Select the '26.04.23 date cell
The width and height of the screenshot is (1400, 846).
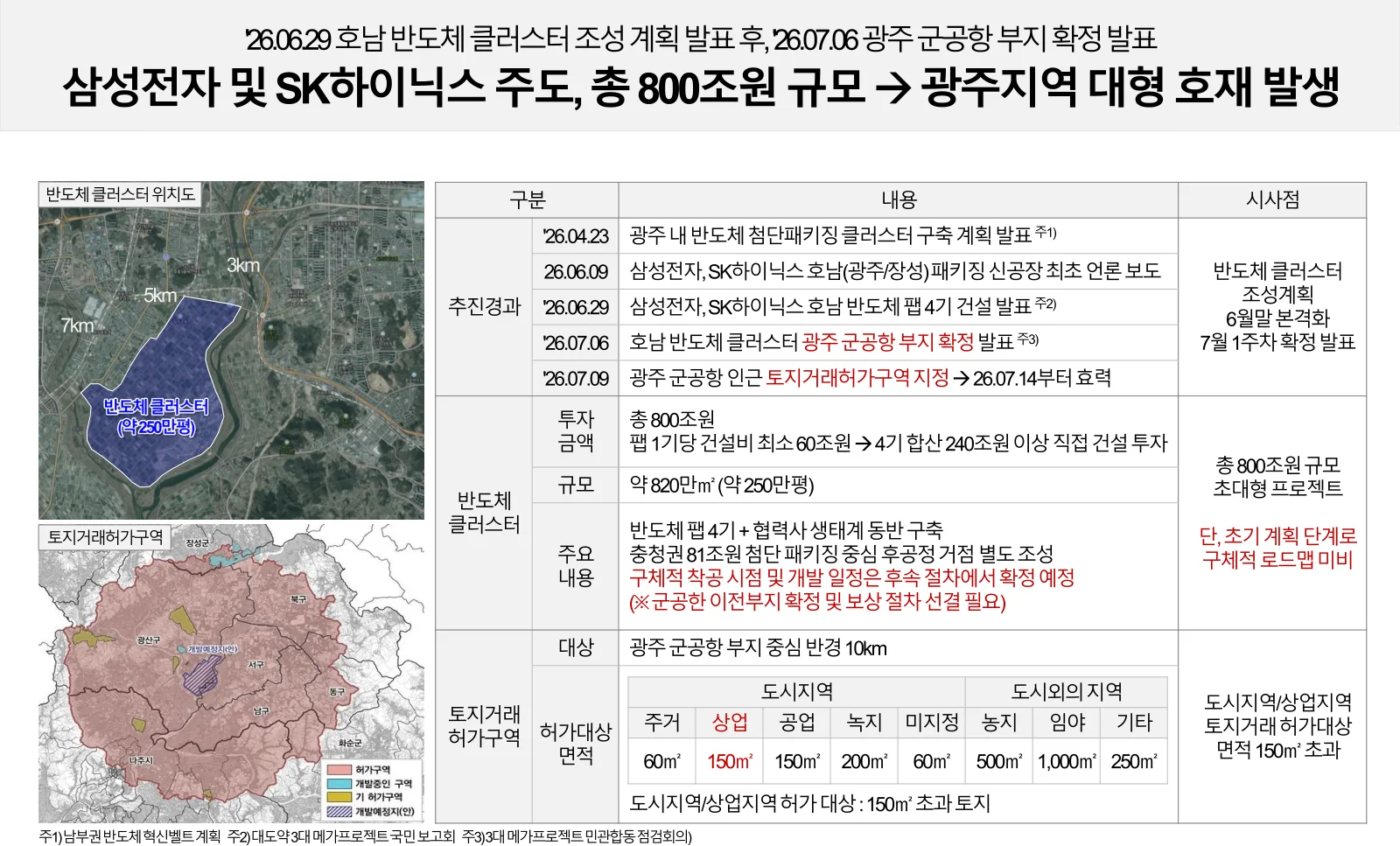(x=575, y=236)
